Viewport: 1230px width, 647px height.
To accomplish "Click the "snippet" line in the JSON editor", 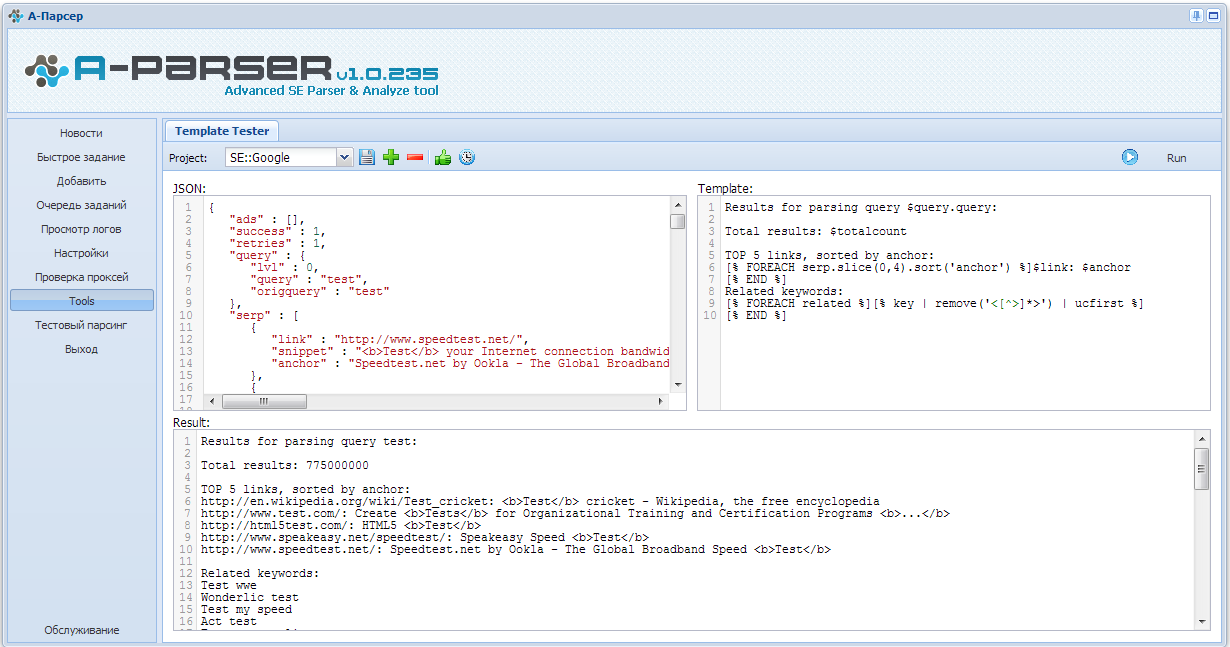I will click(x=470, y=352).
